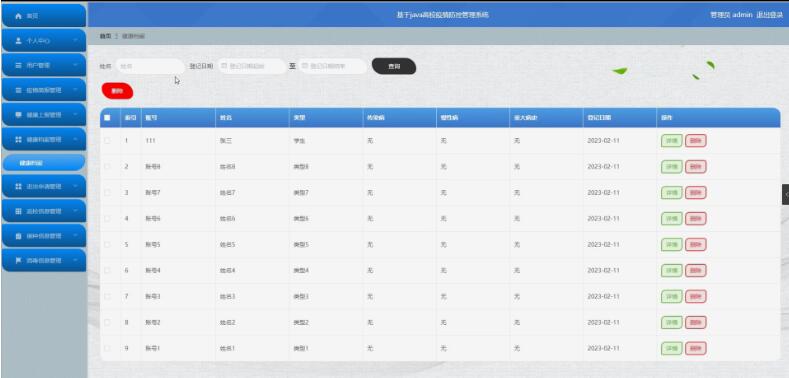
Task: Click the home breadcrumb link
Action: point(105,36)
